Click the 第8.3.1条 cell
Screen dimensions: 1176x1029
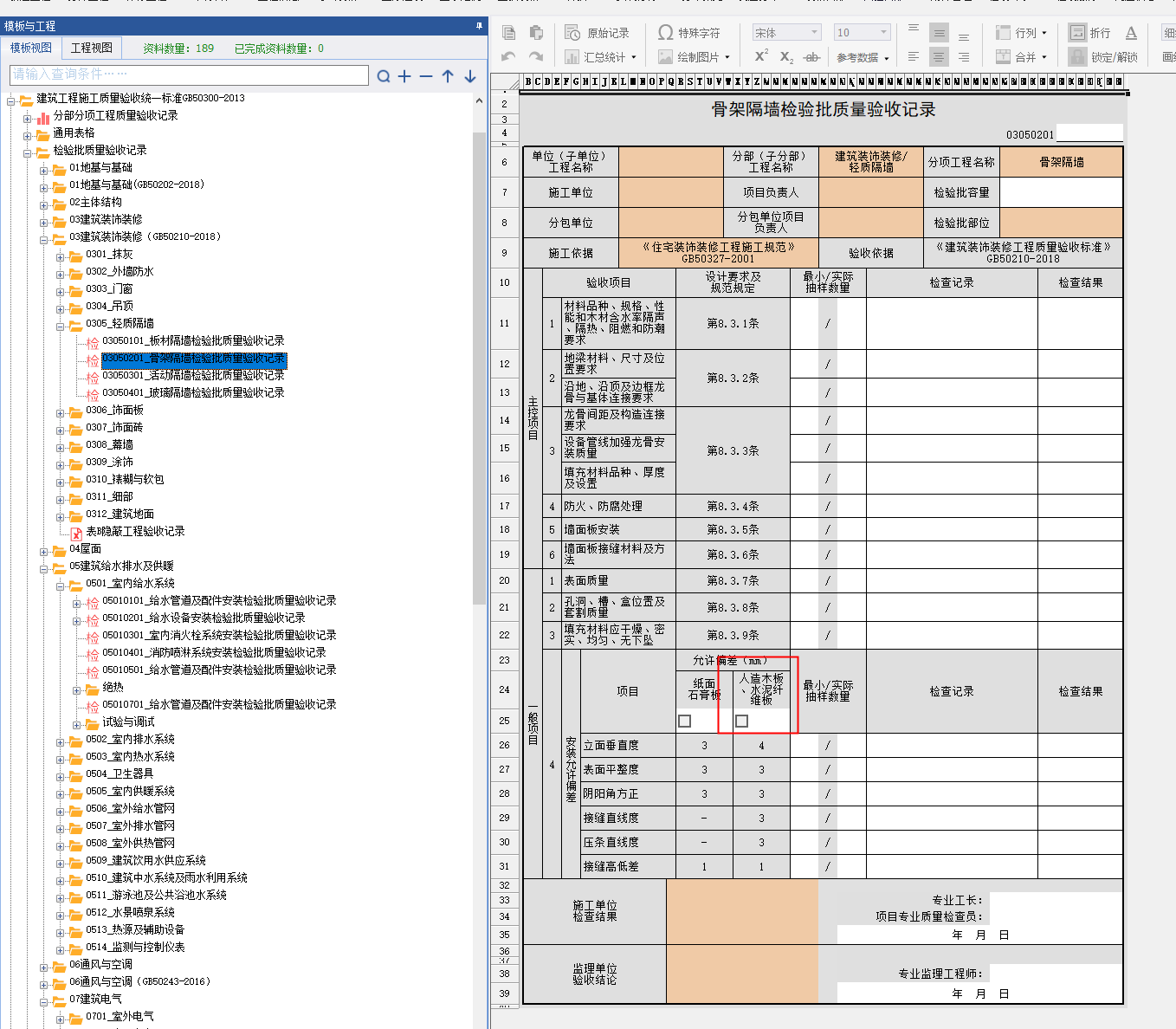[733, 323]
